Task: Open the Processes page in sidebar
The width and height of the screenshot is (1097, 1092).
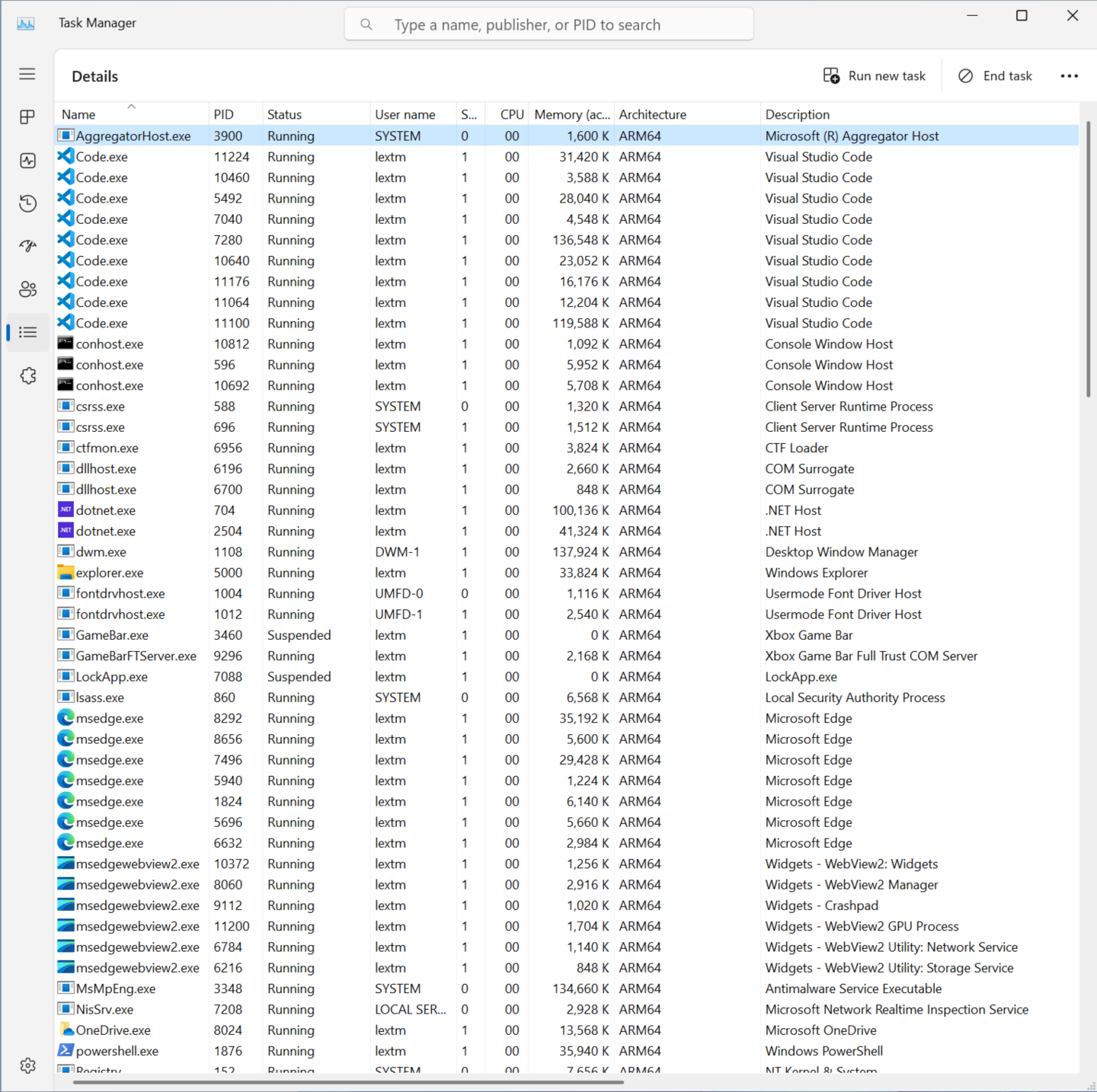Action: tap(27, 117)
